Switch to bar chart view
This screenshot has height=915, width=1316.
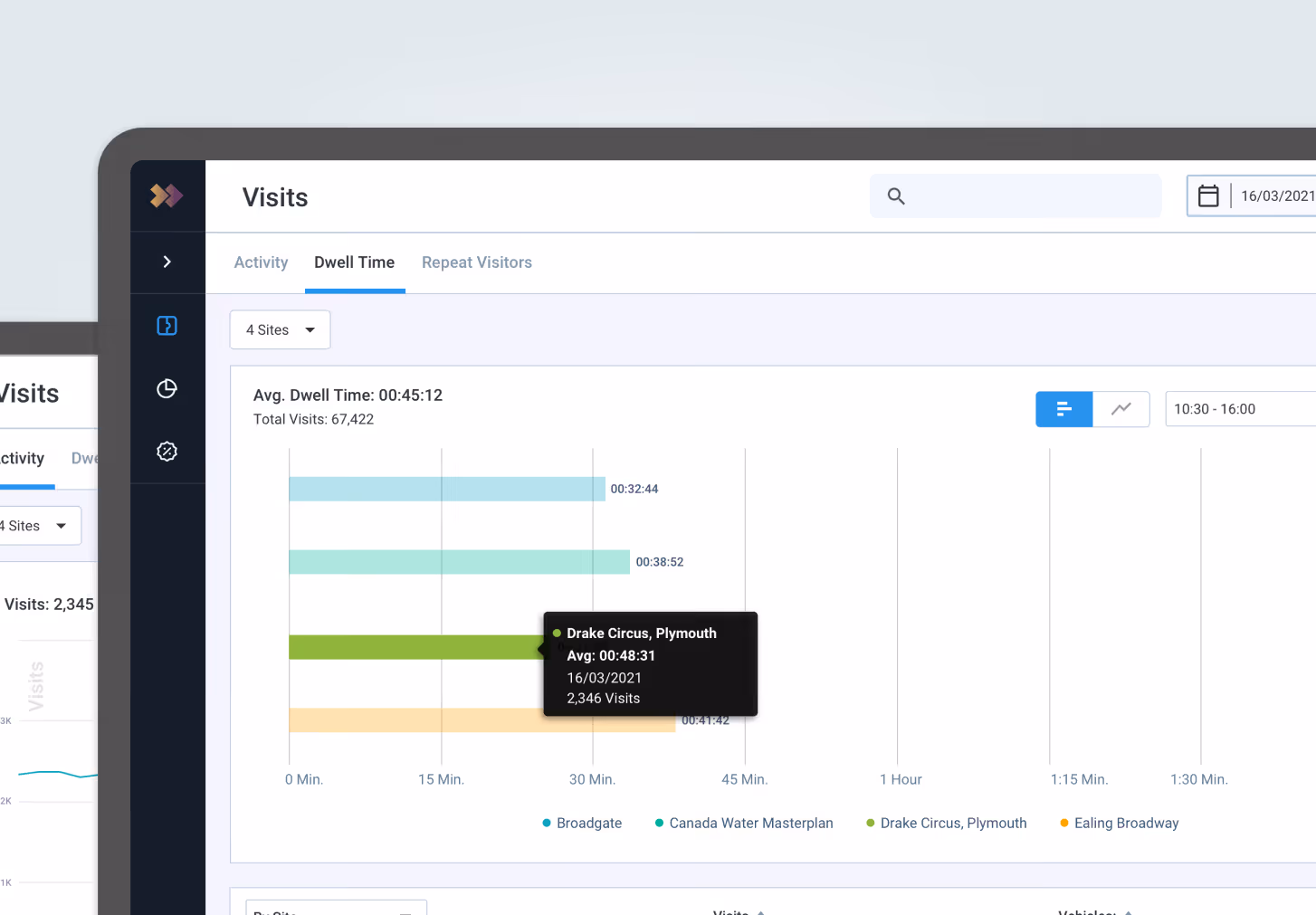(x=1063, y=409)
